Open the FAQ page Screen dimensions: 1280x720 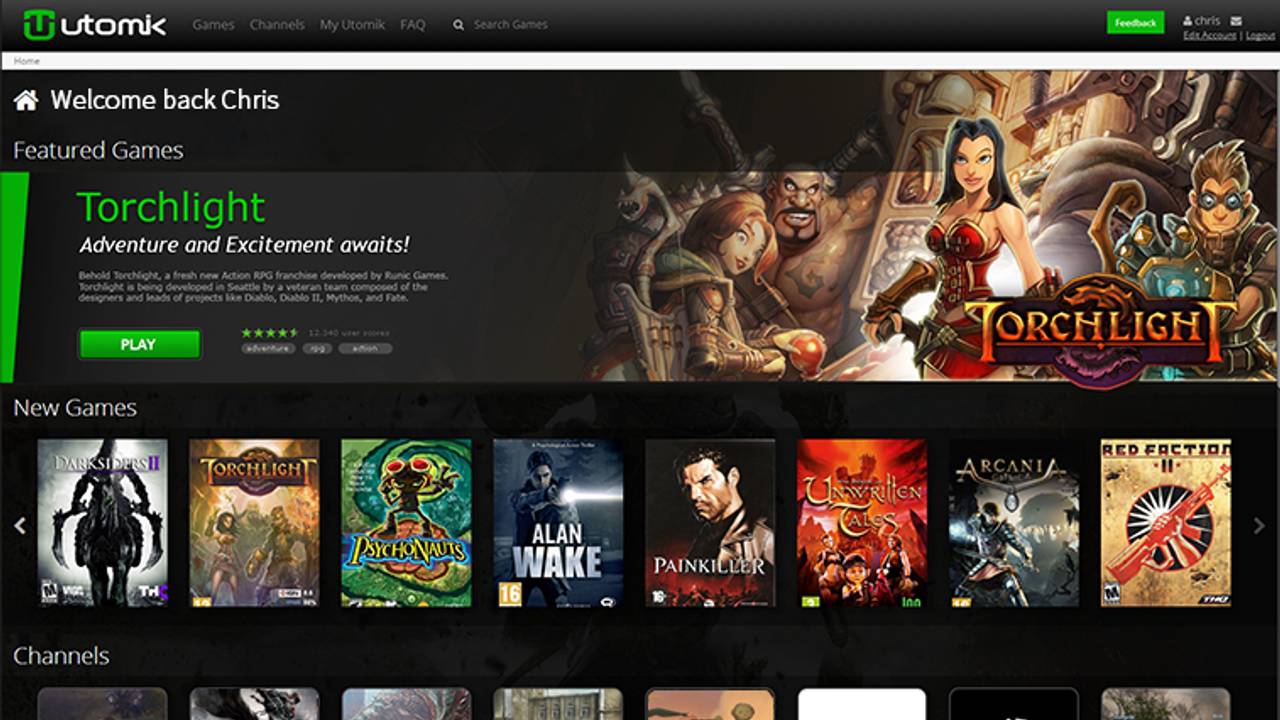click(x=412, y=25)
